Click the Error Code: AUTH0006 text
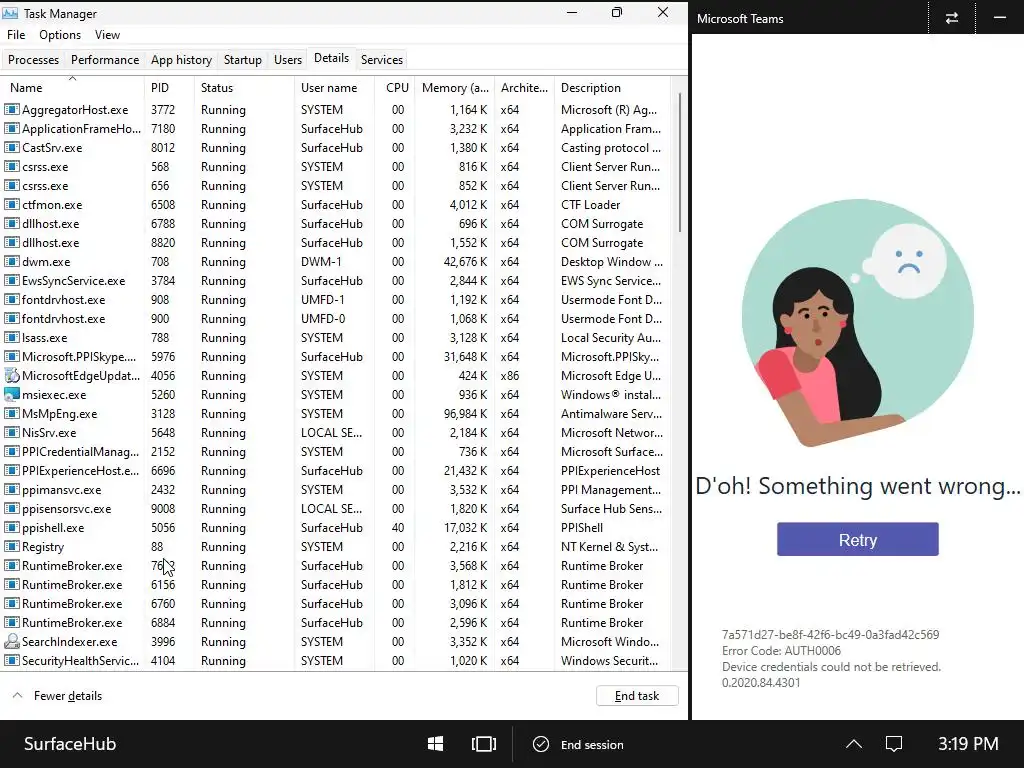 (781, 650)
